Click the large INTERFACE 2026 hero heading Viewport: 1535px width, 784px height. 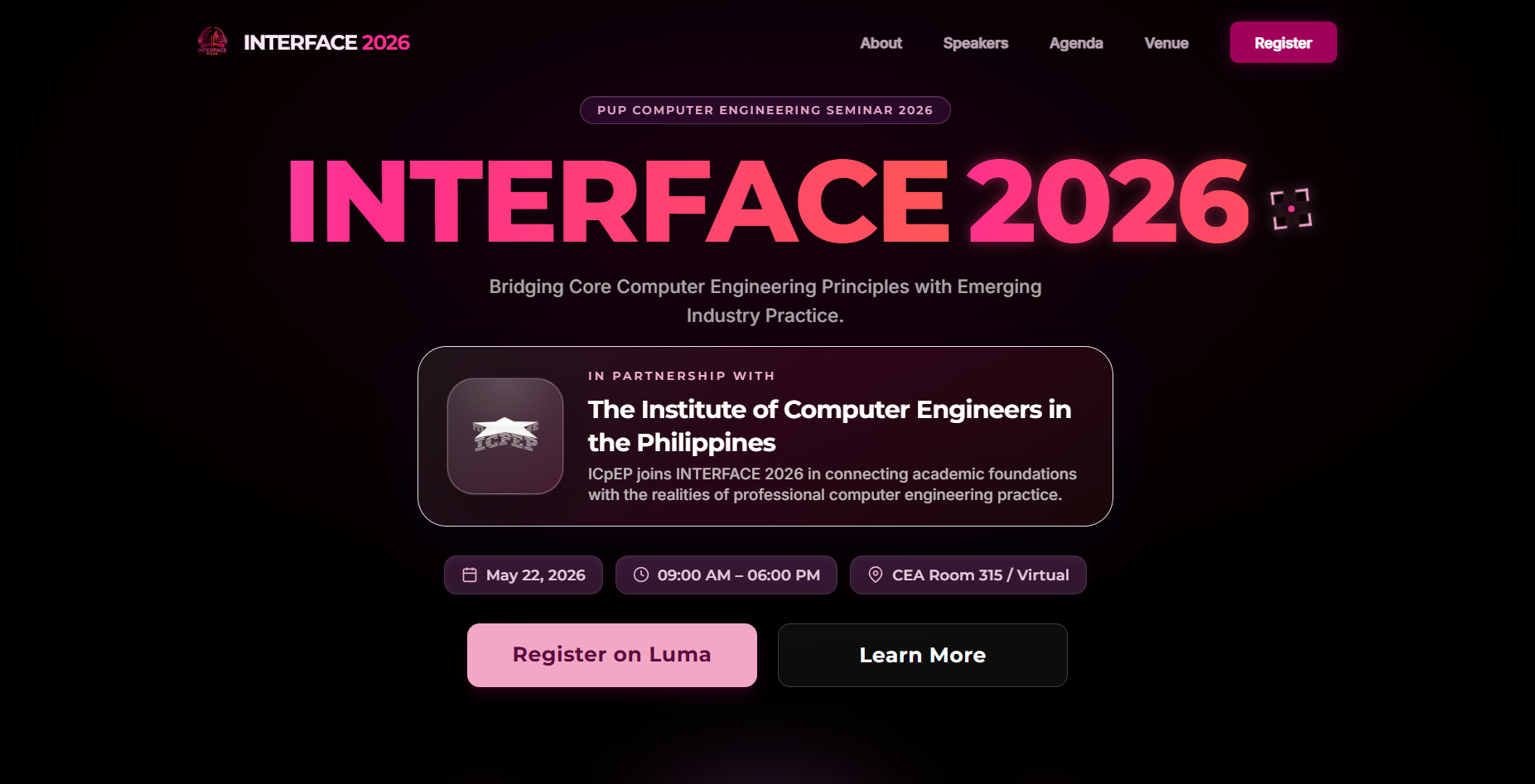pyautogui.click(x=768, y=201)
